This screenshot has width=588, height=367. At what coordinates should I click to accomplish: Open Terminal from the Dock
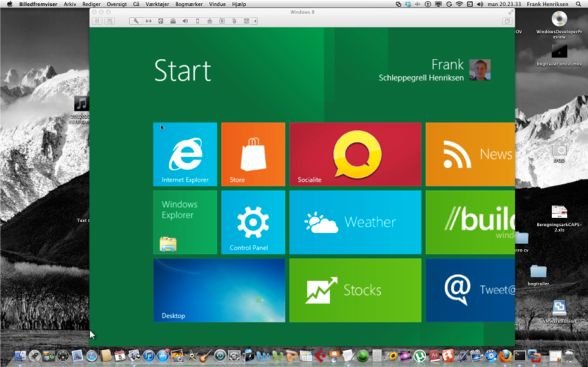(519, 355)
